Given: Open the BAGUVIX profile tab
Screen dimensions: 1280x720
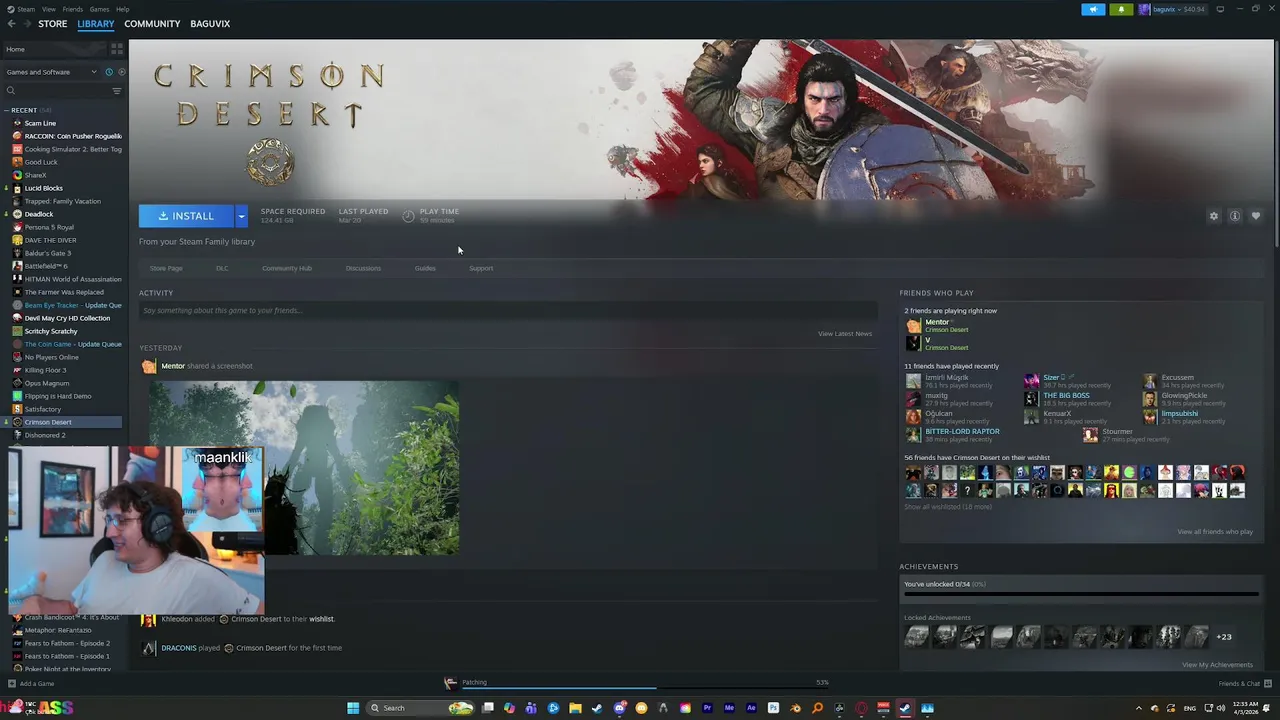Looking at the screenshot, I should (210, 24).
